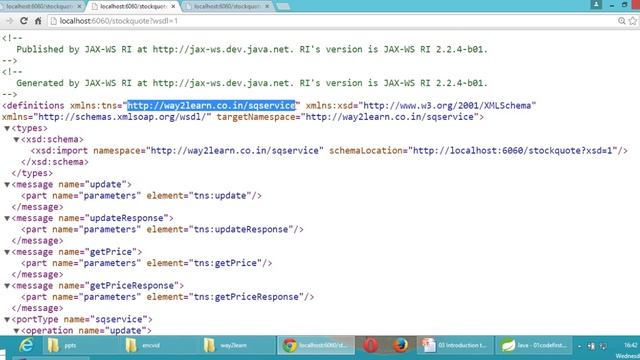Image resolution: width=640 pixels, height=360 pixels.
Task: Click the xsd:import namespace value
Action: tap(235, 151)
